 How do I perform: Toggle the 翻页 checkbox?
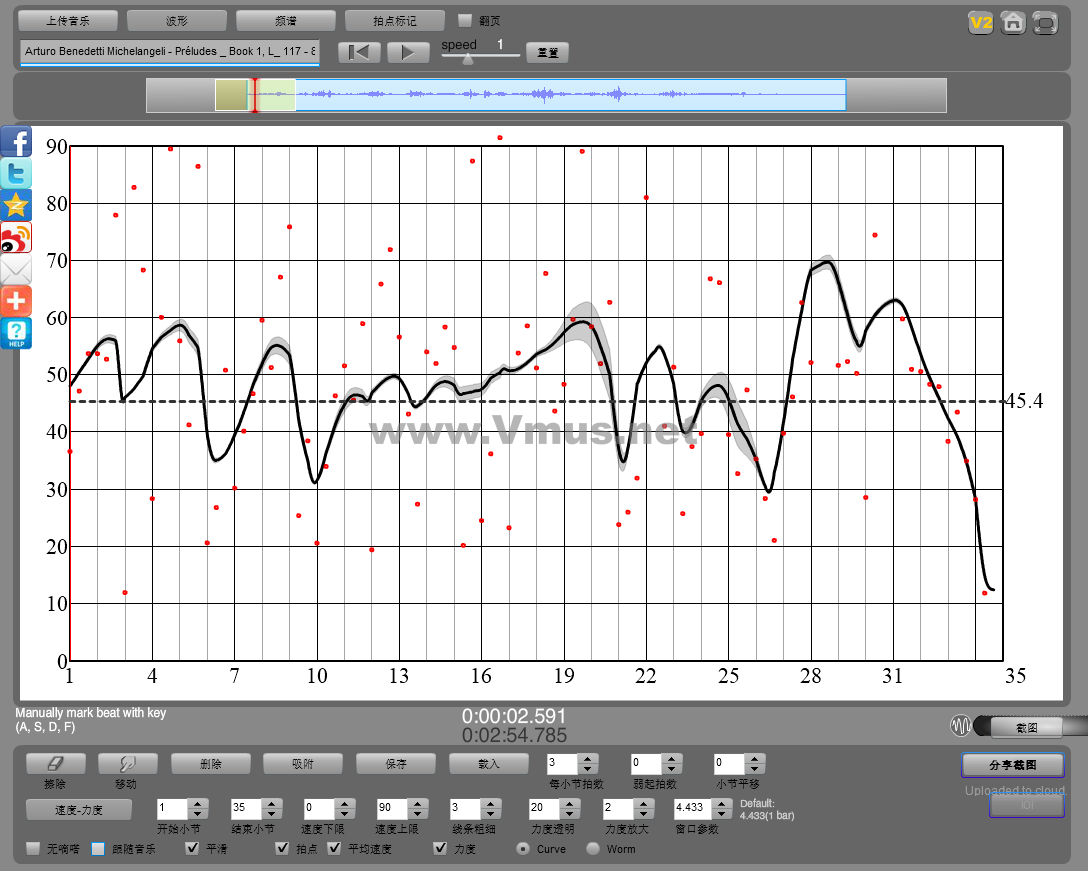point(465,20)
